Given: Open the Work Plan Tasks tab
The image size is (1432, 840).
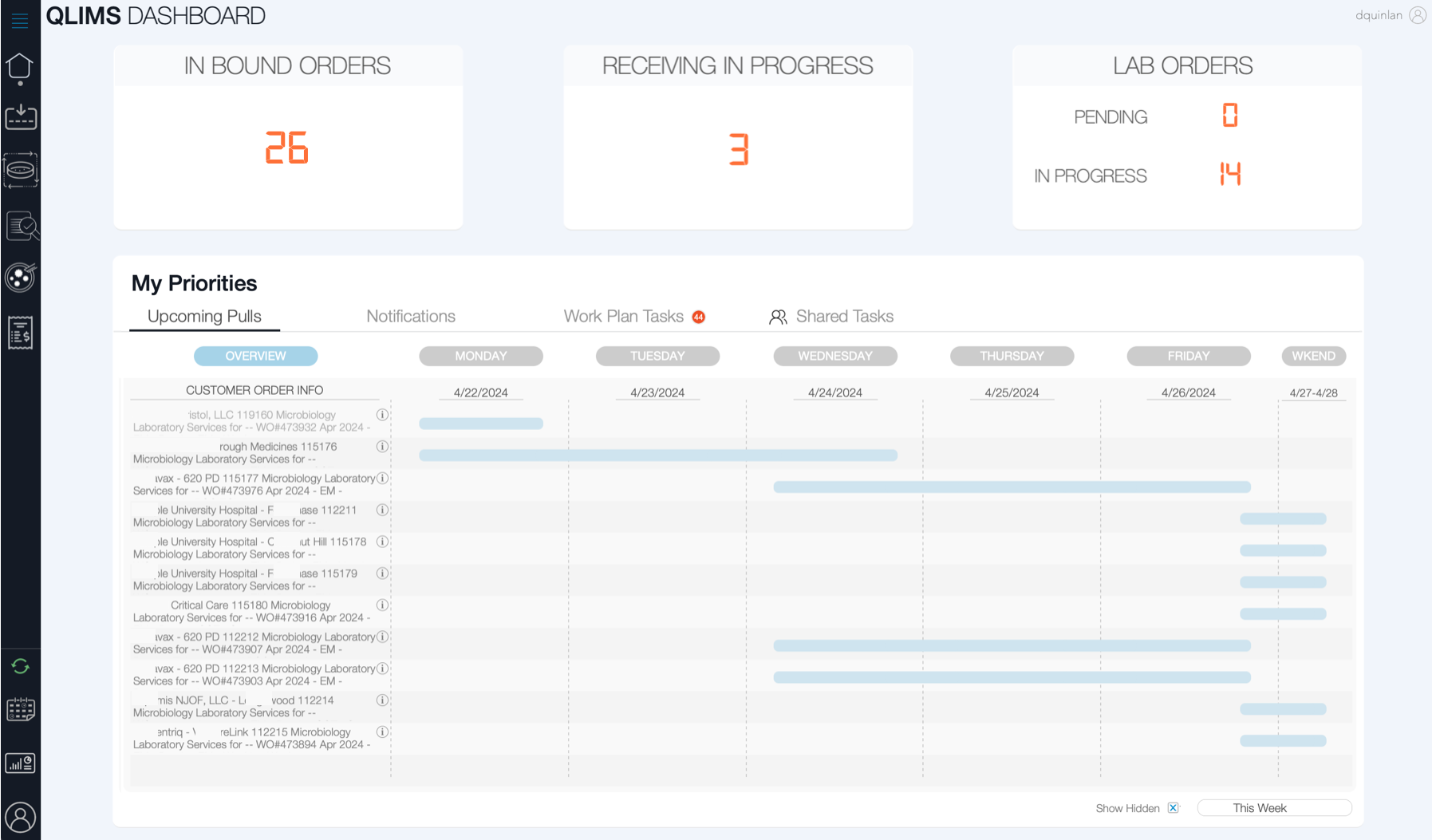Looking at the screenshot, I should [x=624, y=317].
